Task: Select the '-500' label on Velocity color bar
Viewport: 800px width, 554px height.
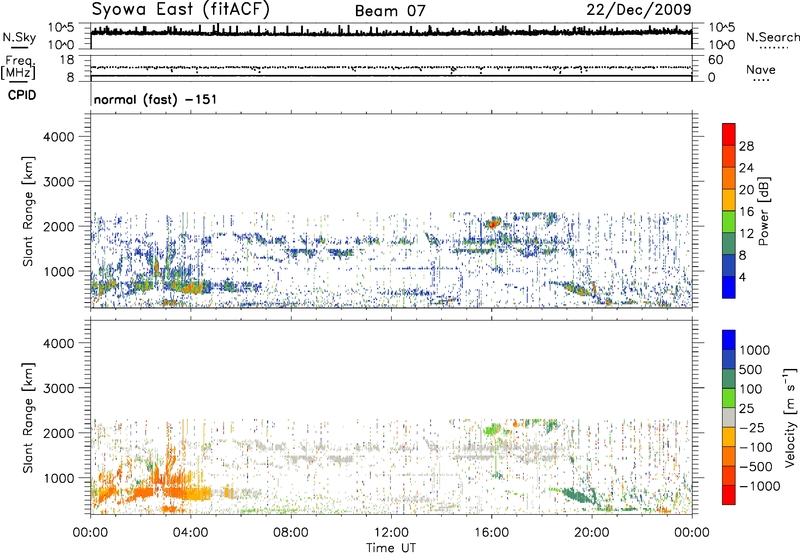Action: [756, 467]
